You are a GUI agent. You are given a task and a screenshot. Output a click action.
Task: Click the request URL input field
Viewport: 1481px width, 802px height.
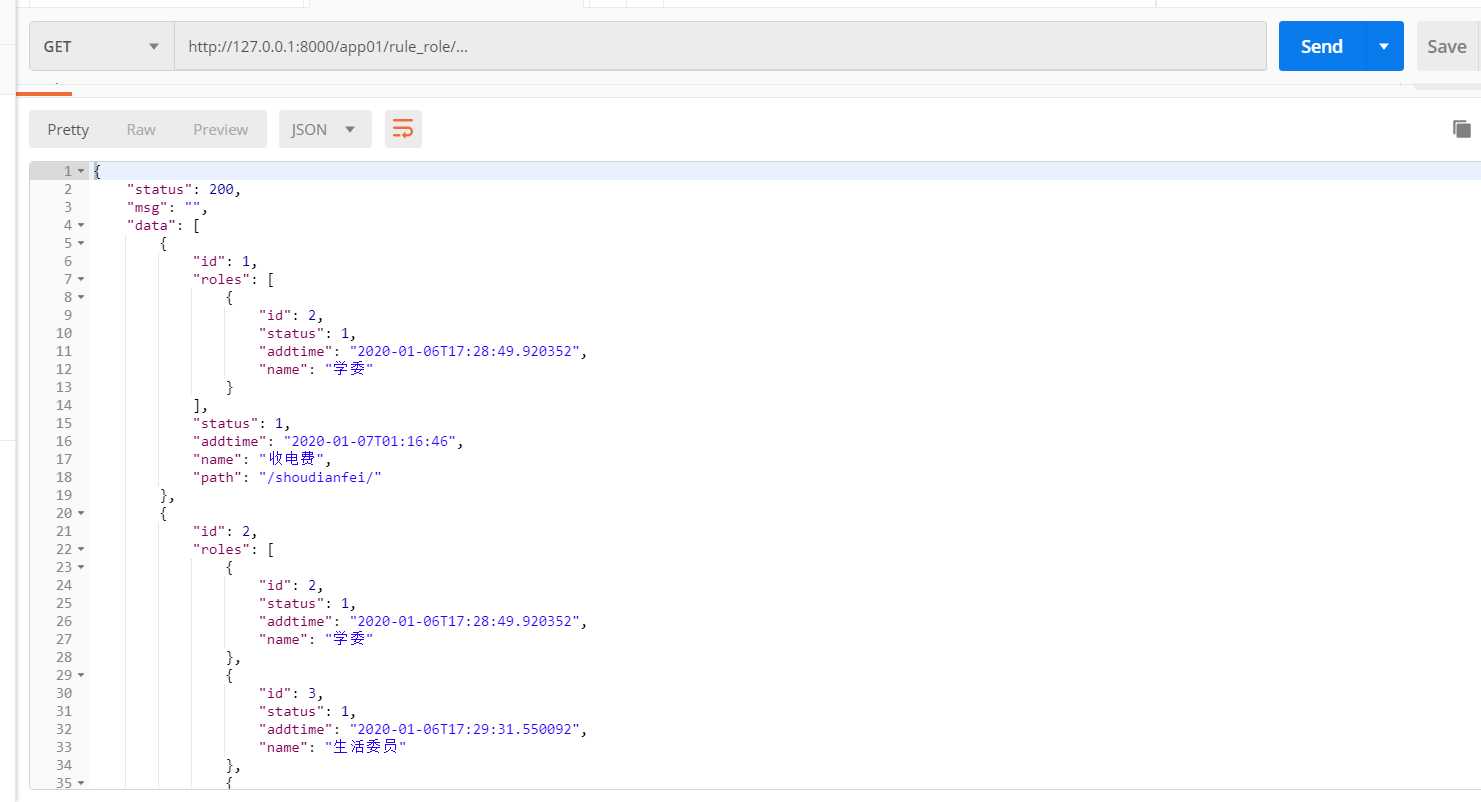(x=720, y=47)
